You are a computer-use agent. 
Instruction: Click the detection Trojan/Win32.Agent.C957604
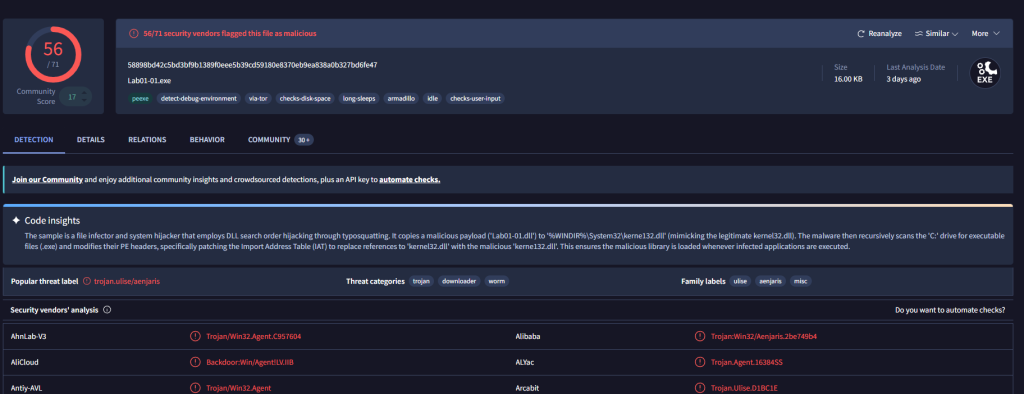coord(253,337)
